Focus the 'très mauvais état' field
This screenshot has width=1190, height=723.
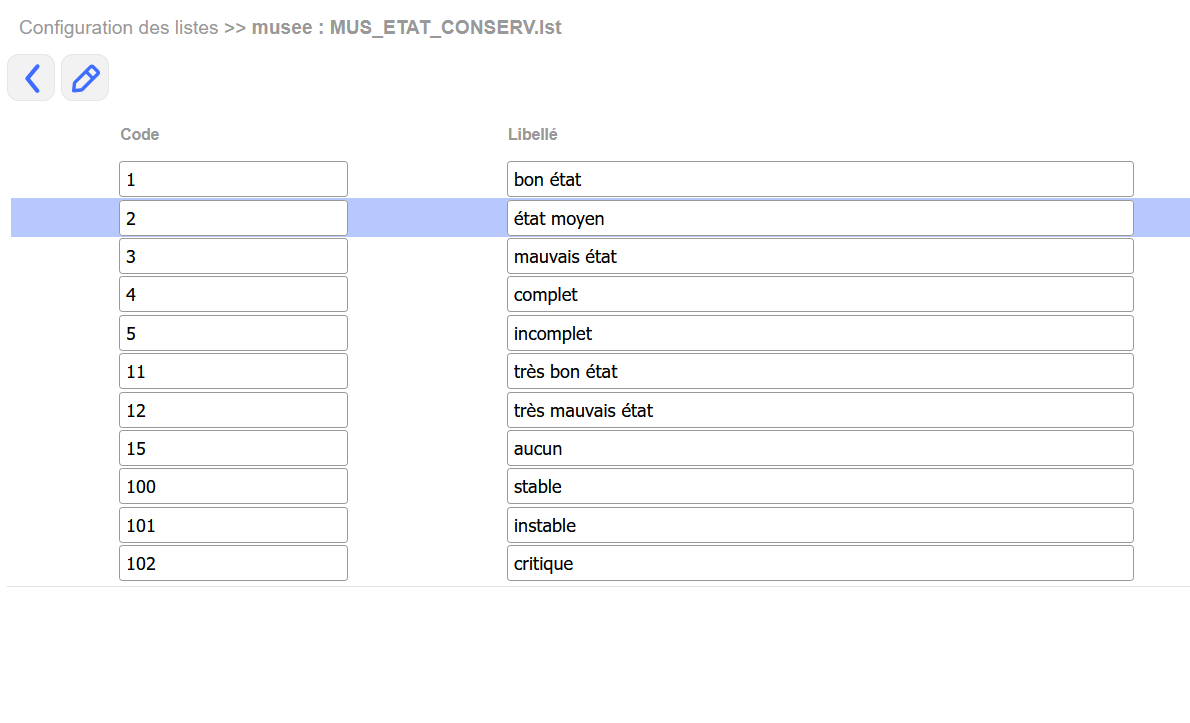tap(820, 410)
